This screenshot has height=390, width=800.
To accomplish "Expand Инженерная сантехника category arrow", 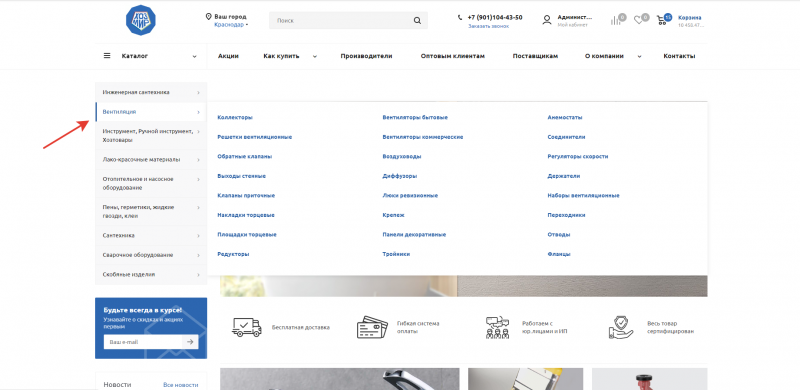I will tap(198, 93).
